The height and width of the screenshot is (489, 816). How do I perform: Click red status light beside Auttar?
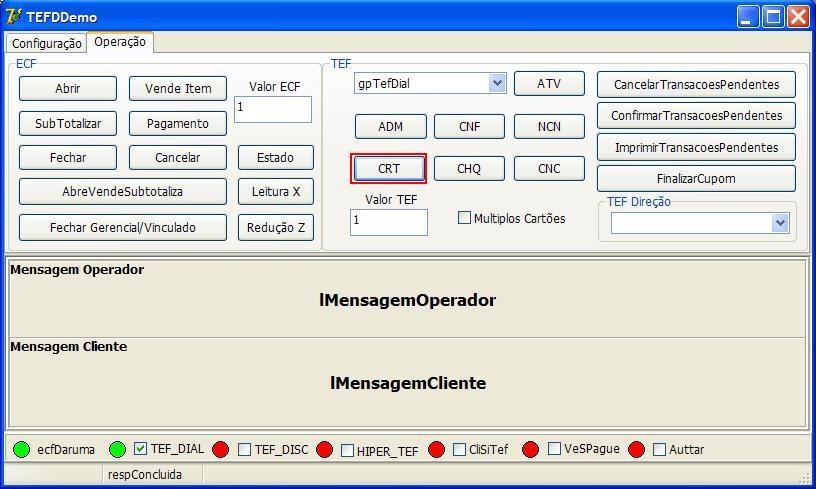coord(636,449)
